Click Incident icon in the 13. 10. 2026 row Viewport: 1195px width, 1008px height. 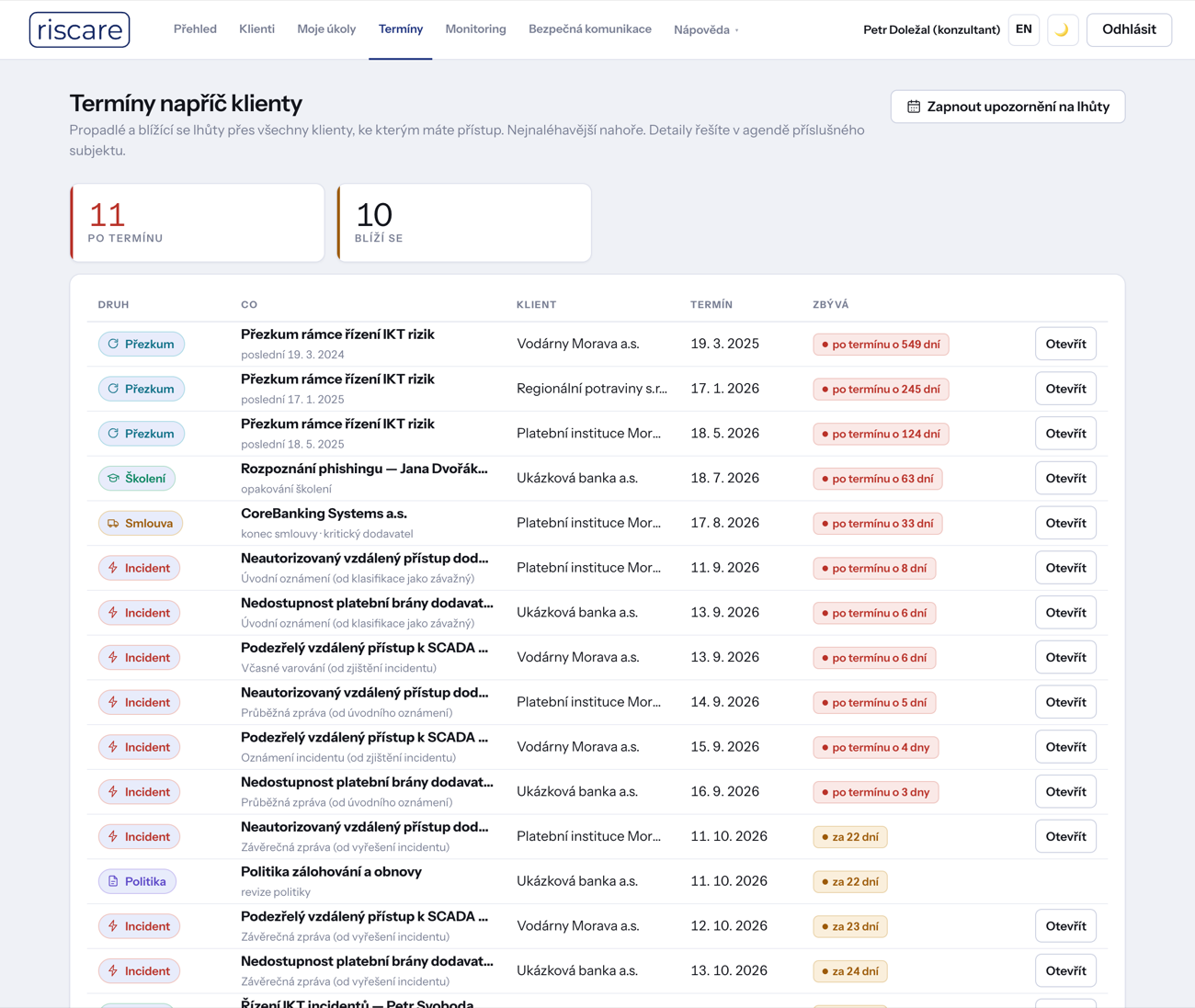(x=113, y=971)
